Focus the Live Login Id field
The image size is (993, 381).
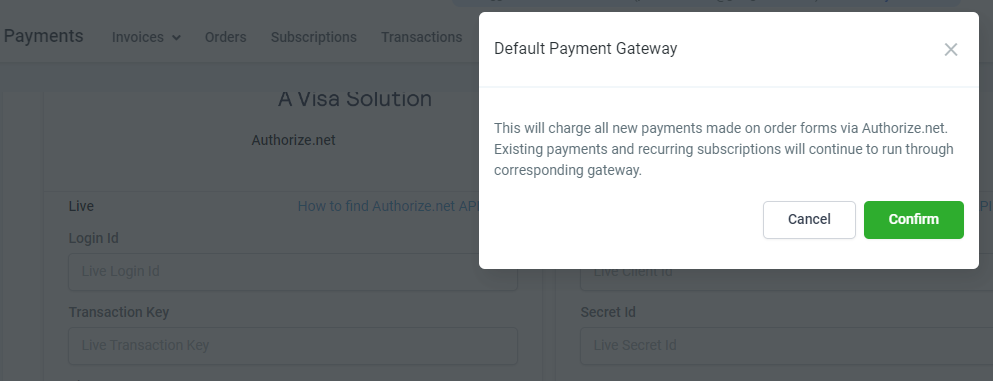click(293, 272)
